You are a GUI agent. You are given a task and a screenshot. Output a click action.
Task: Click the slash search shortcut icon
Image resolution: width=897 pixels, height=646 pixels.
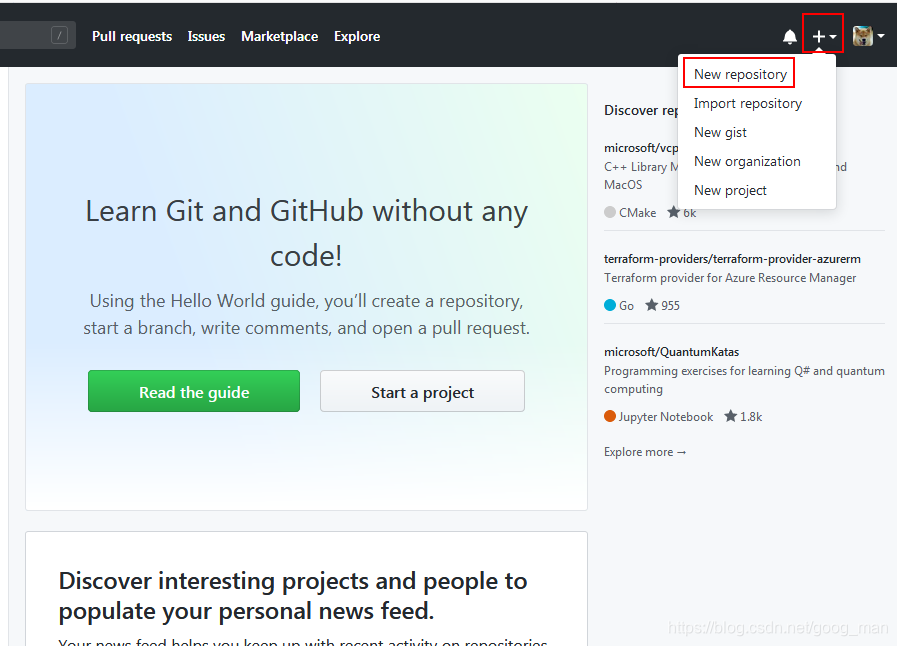click(x=59, y=35)
